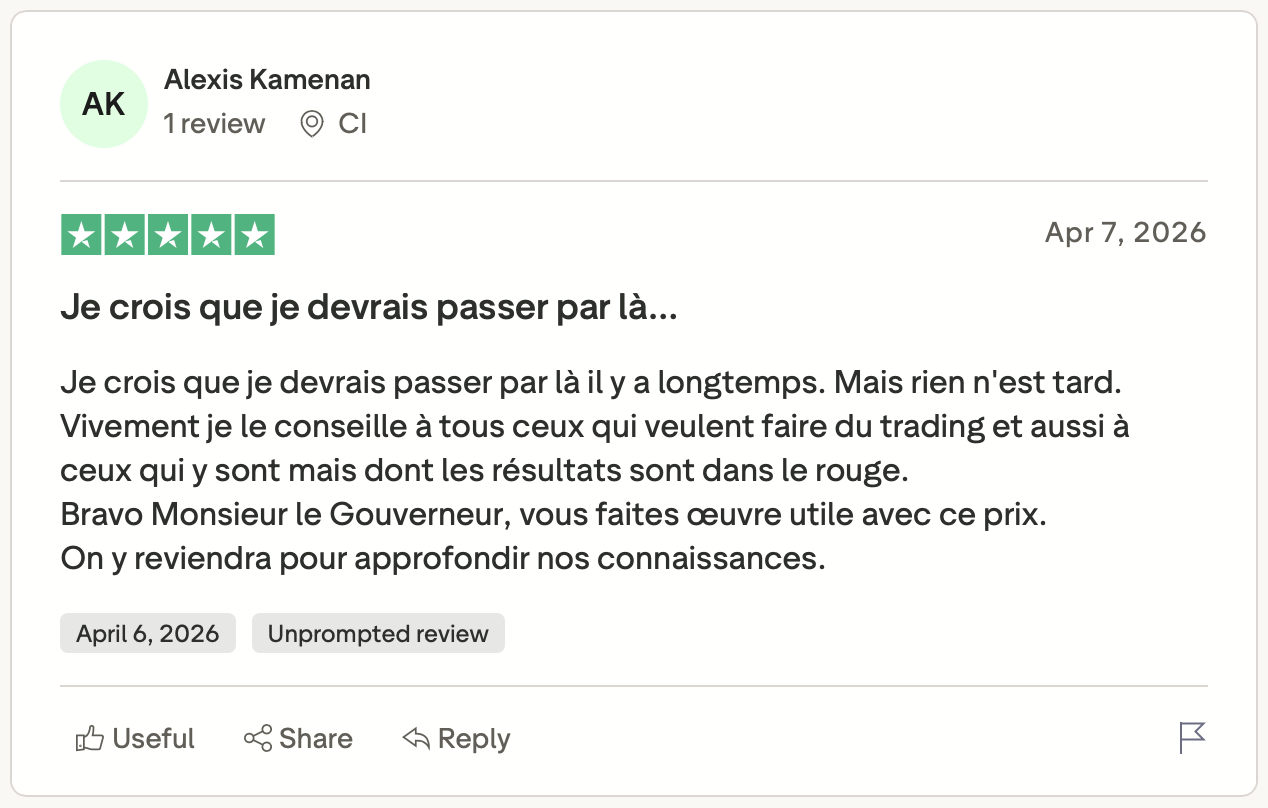Viewport: 1268px width, 808px height.
Task: Click the Share network icon
Action: pos(258,739)
